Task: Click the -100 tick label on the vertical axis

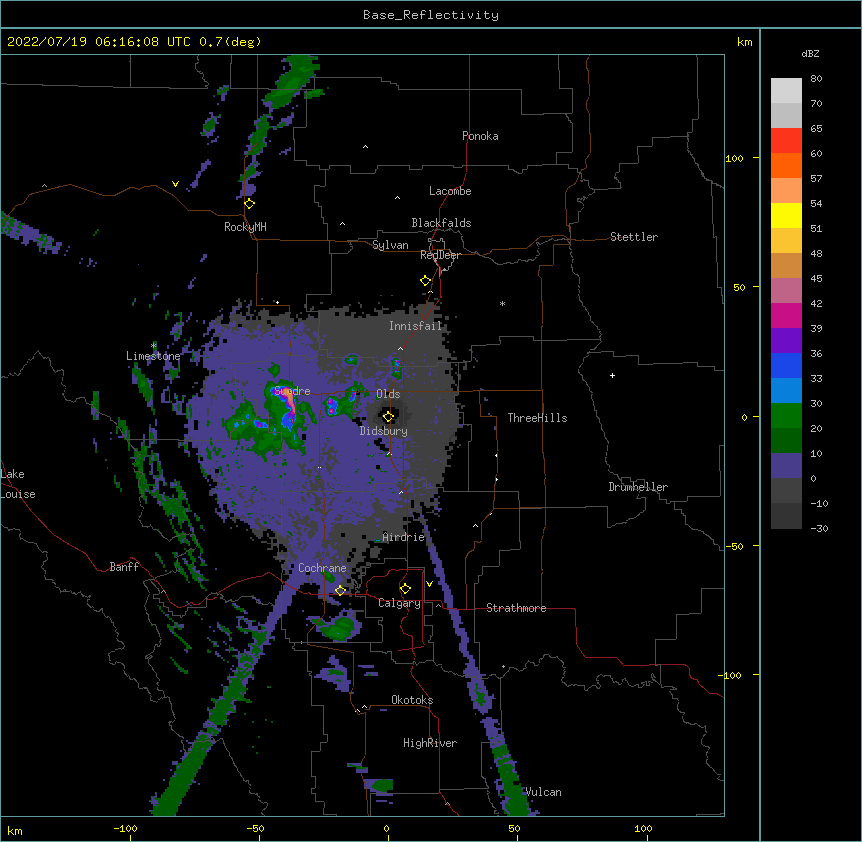Action: pyautogui.click(x=731, y=675)
